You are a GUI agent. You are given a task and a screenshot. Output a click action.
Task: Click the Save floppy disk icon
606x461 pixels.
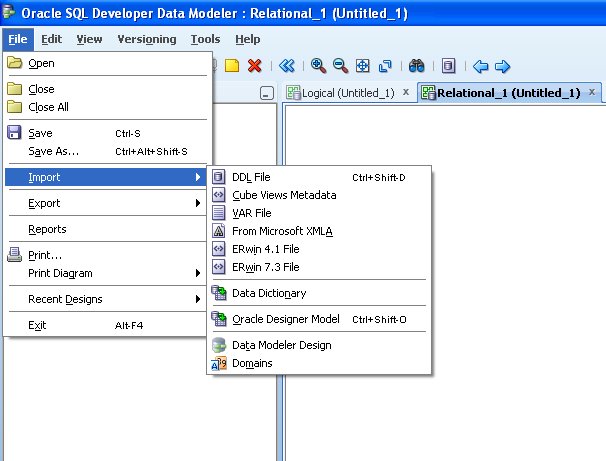tap(14, 133)
